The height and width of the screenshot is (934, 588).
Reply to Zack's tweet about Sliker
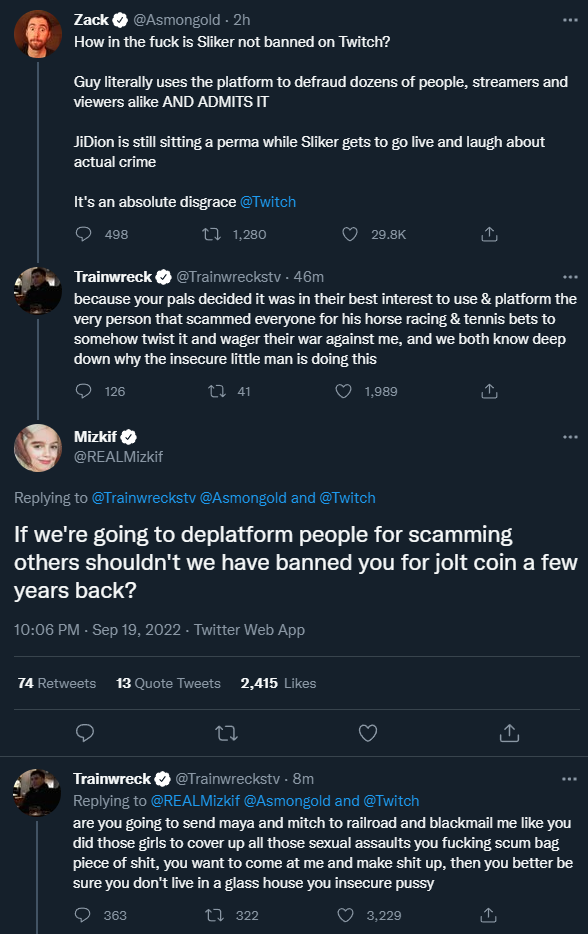tap(83, 234)
